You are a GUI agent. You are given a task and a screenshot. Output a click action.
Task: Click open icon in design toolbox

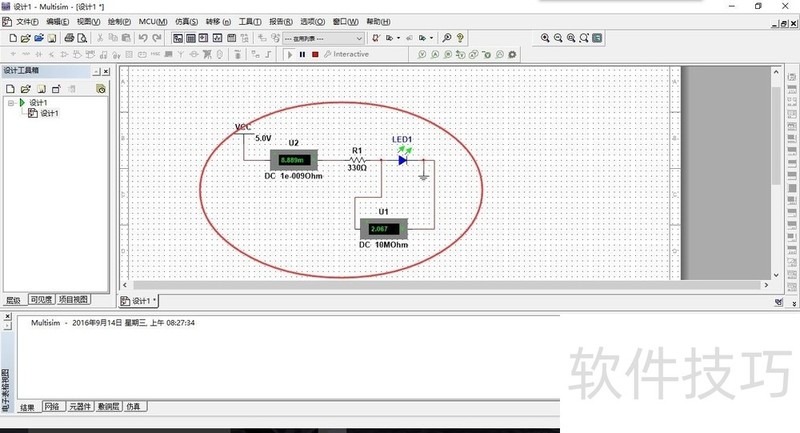[26, 89]
